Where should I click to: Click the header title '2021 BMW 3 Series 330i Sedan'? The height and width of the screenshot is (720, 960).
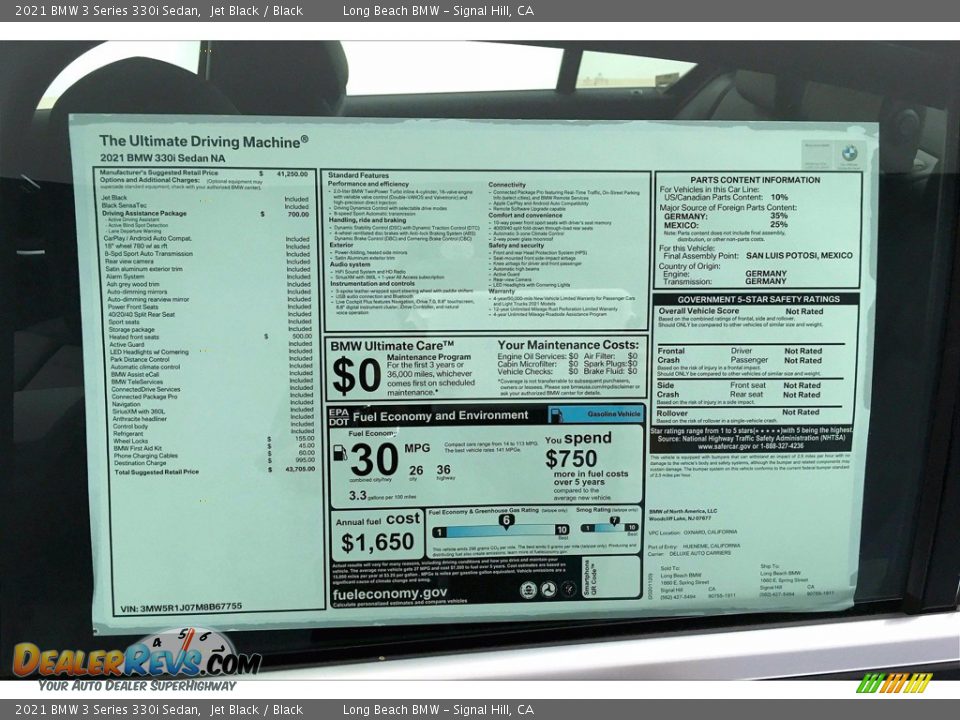tap(108, 10)
